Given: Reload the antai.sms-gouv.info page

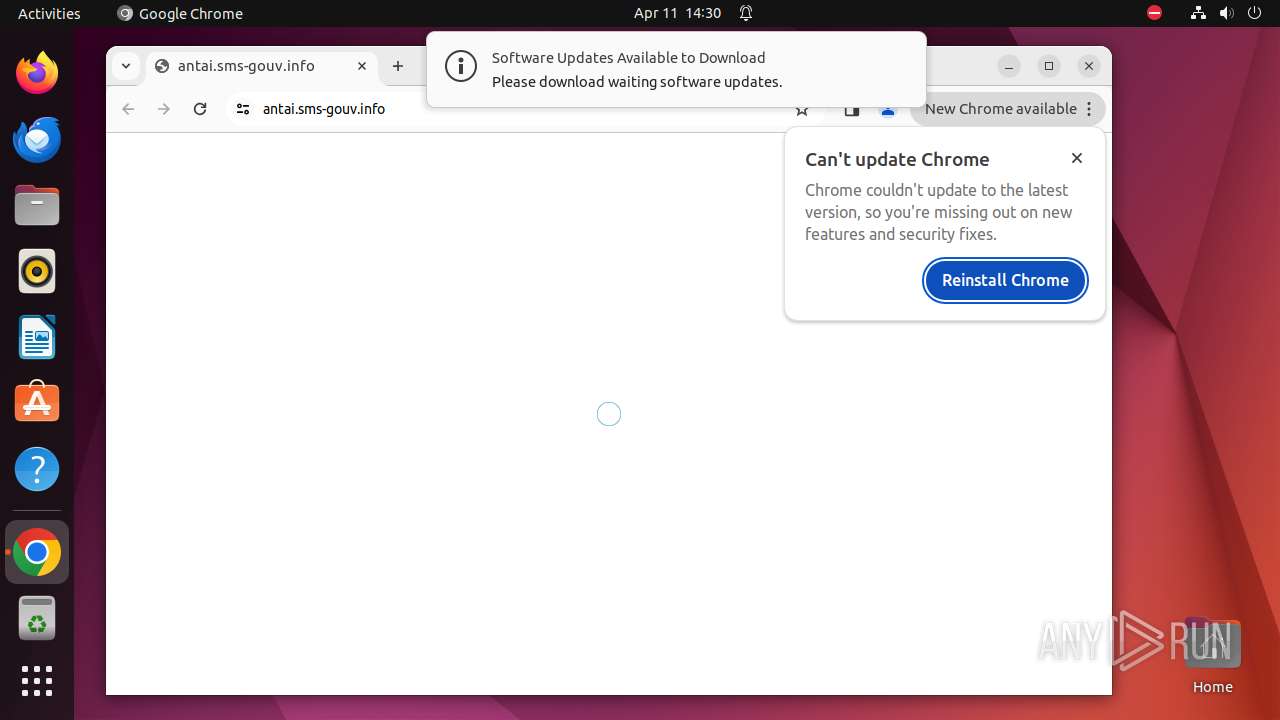Looking at the screenshot, I should pos(200,109).
